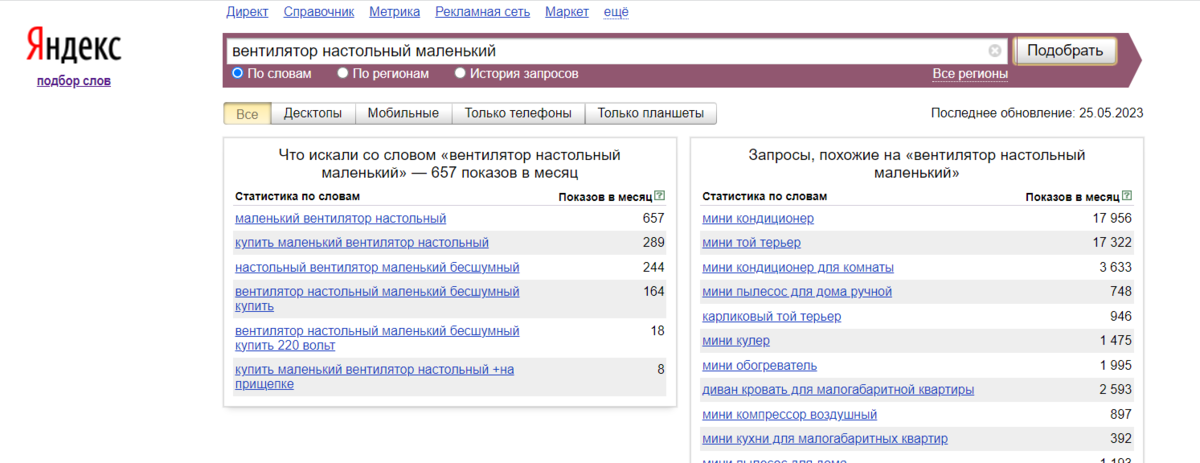Click left Статистика по словам column header

coord(297,197)
